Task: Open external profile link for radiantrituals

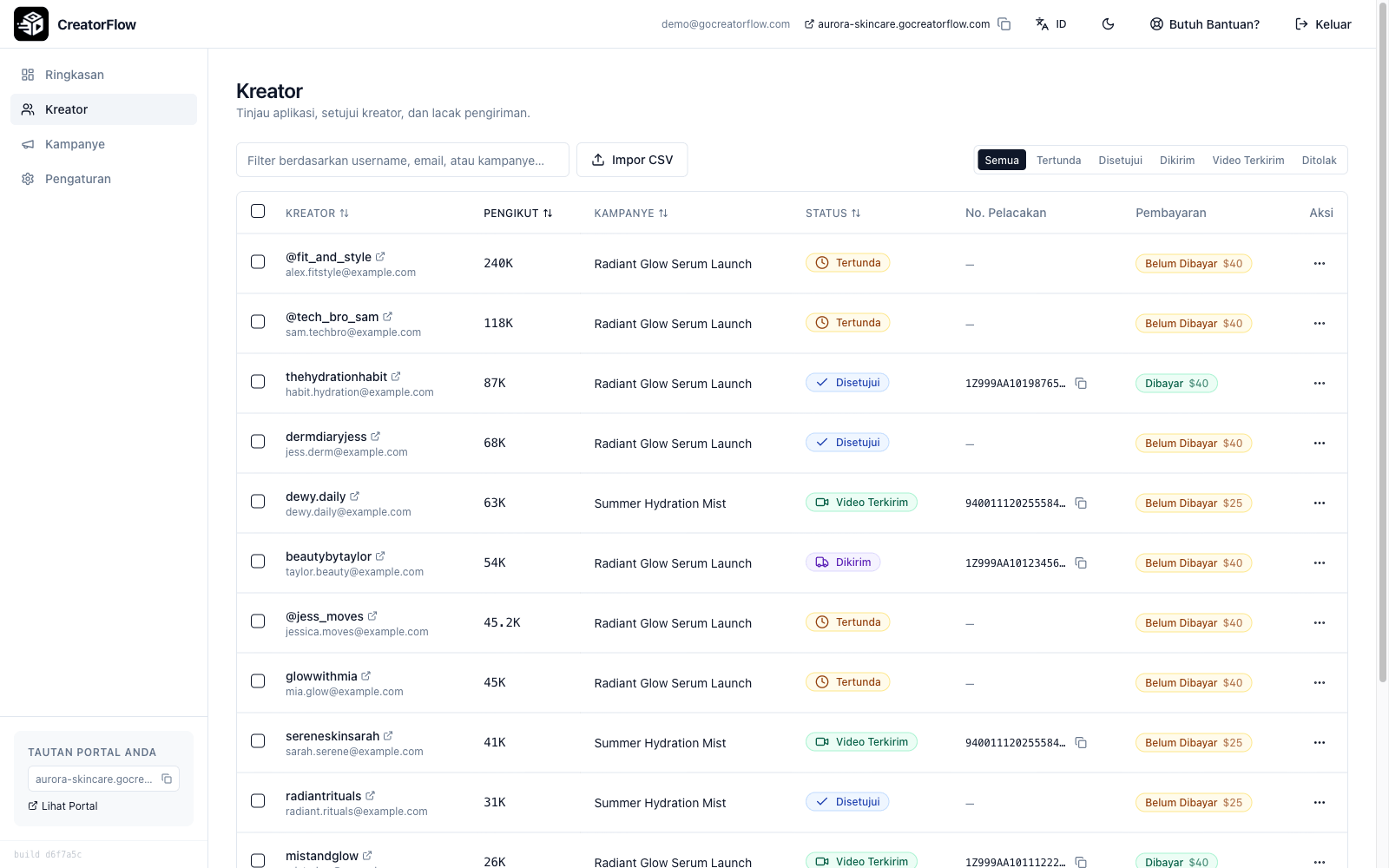Action: coord(370,796)
